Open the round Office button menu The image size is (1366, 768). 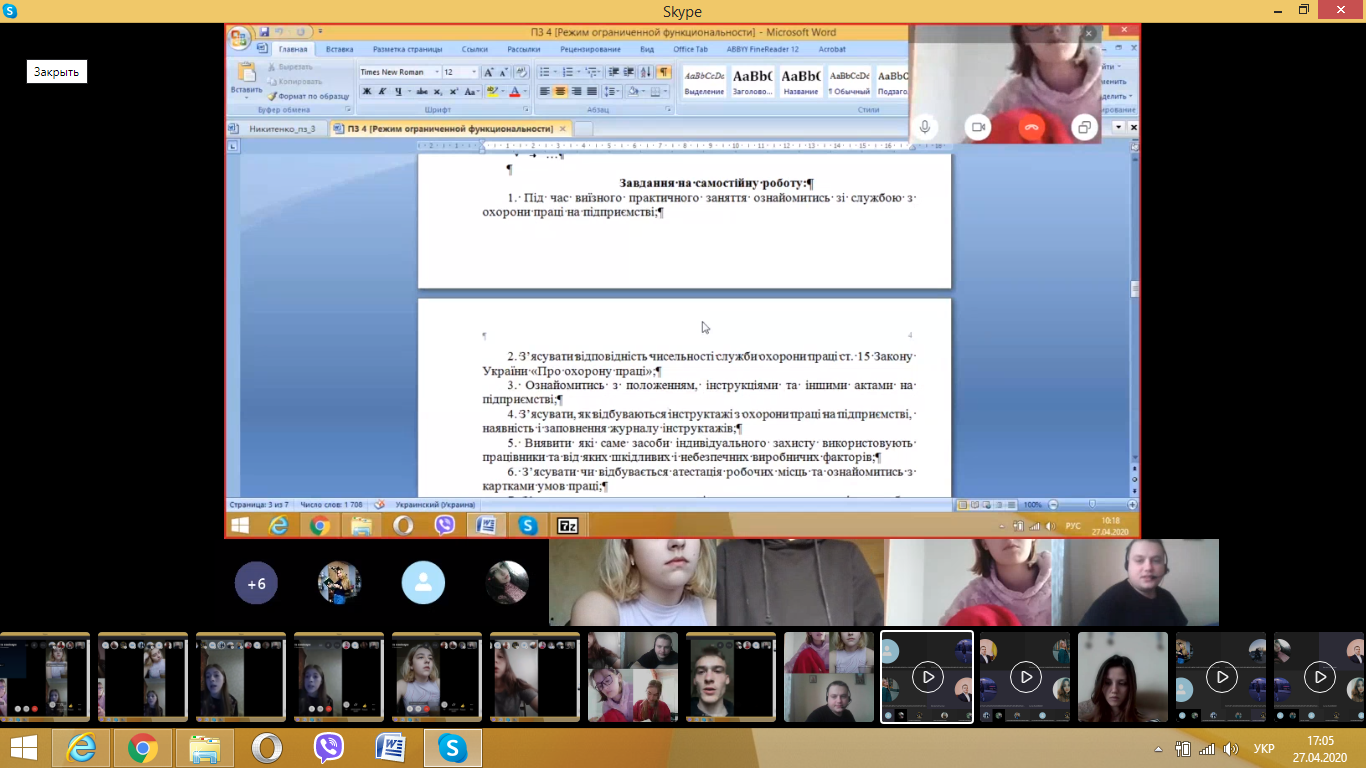coord(240,39)
